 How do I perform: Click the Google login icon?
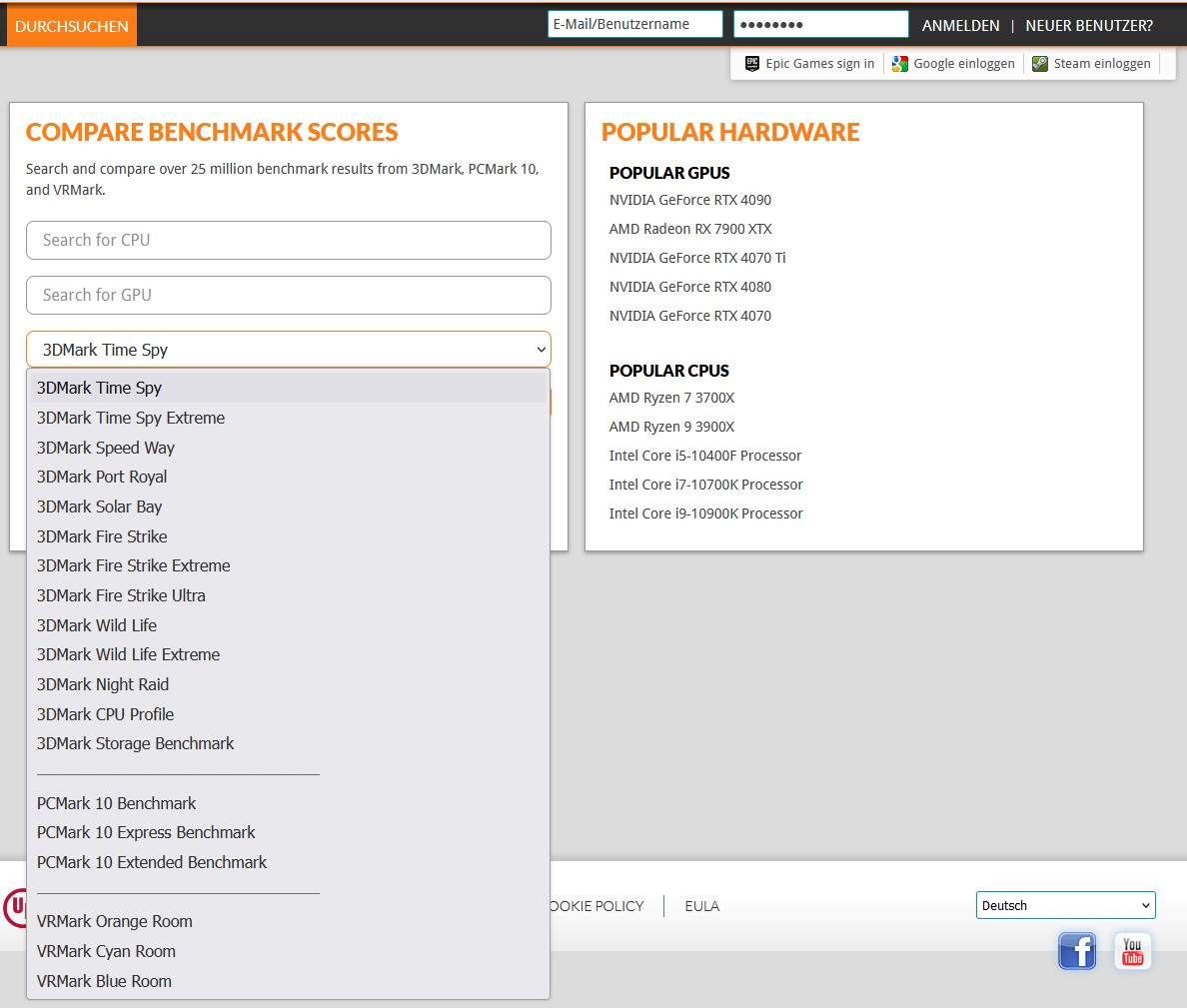(x=899, y=64)
